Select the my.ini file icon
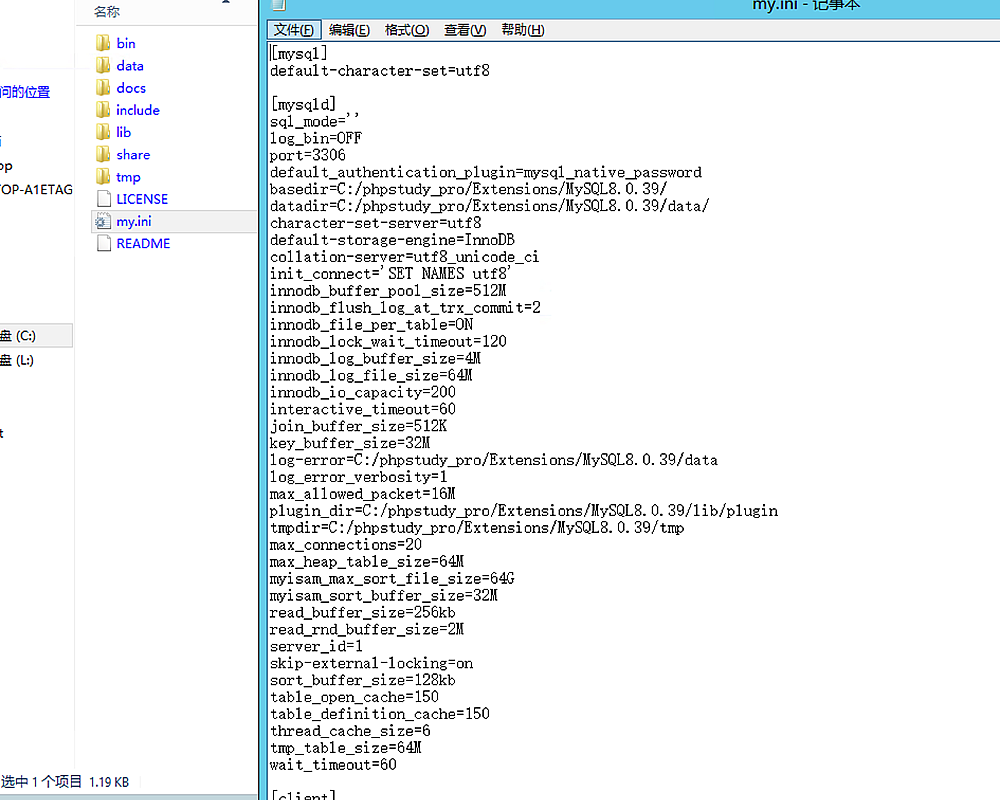 pos(102,221)
